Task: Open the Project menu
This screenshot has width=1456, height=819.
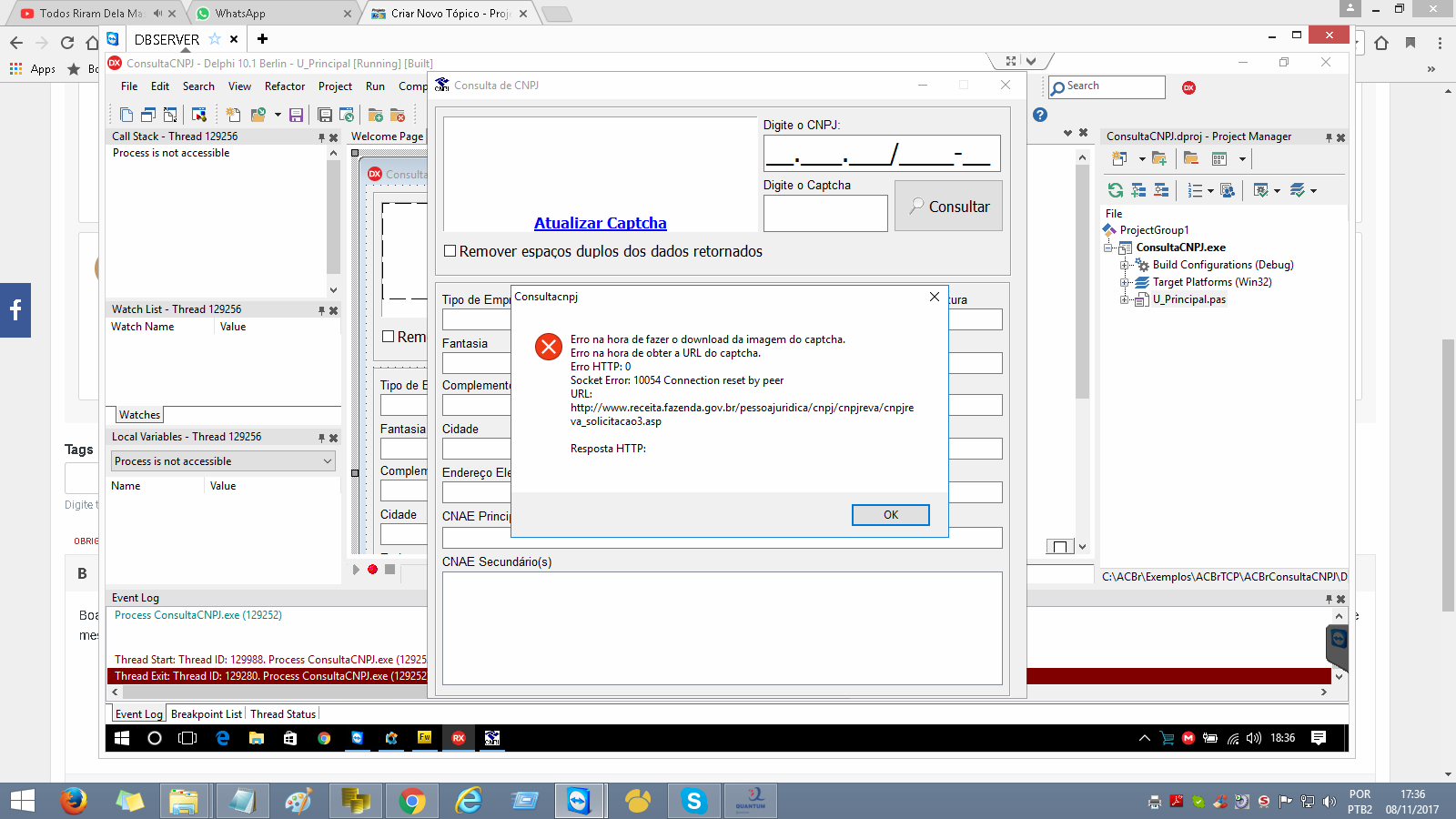Action: coord(335,86)
